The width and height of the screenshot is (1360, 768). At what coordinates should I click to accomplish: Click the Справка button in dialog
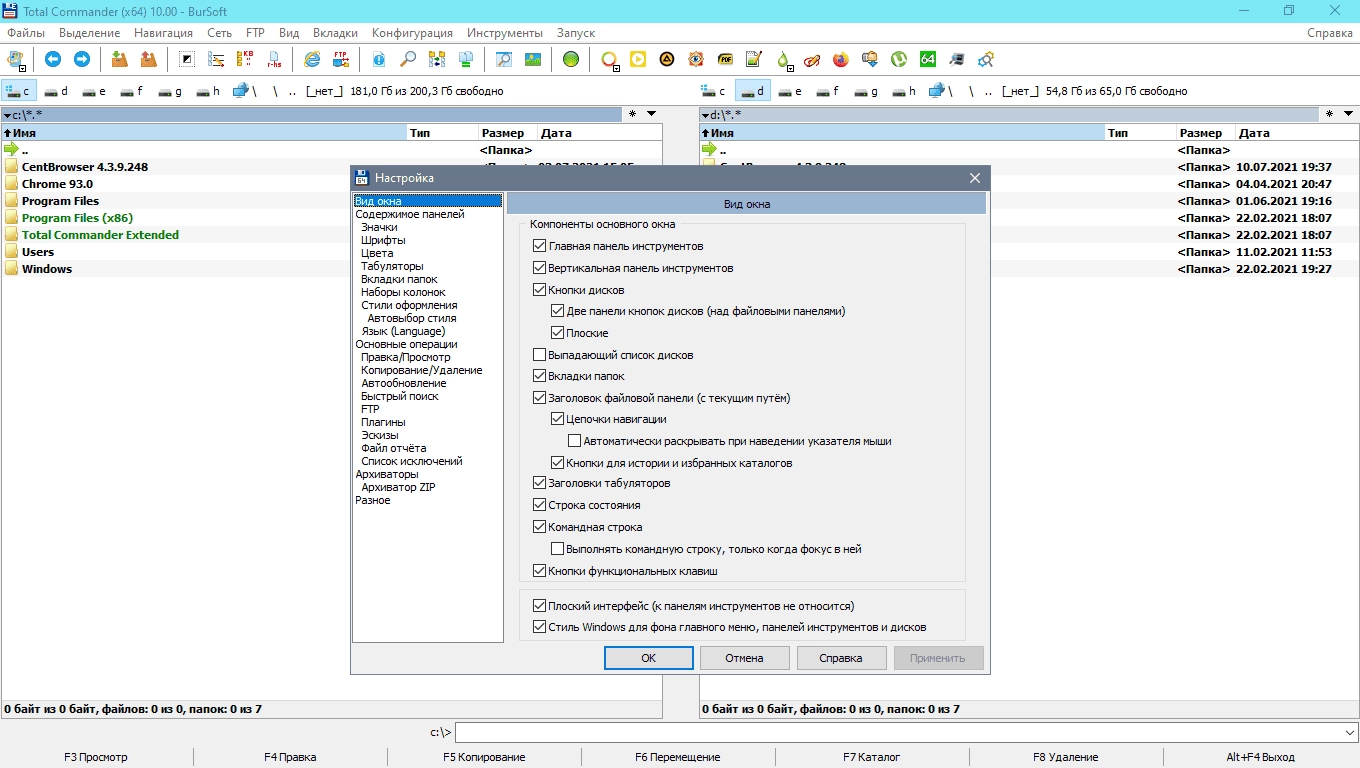(x=840, y=658)
